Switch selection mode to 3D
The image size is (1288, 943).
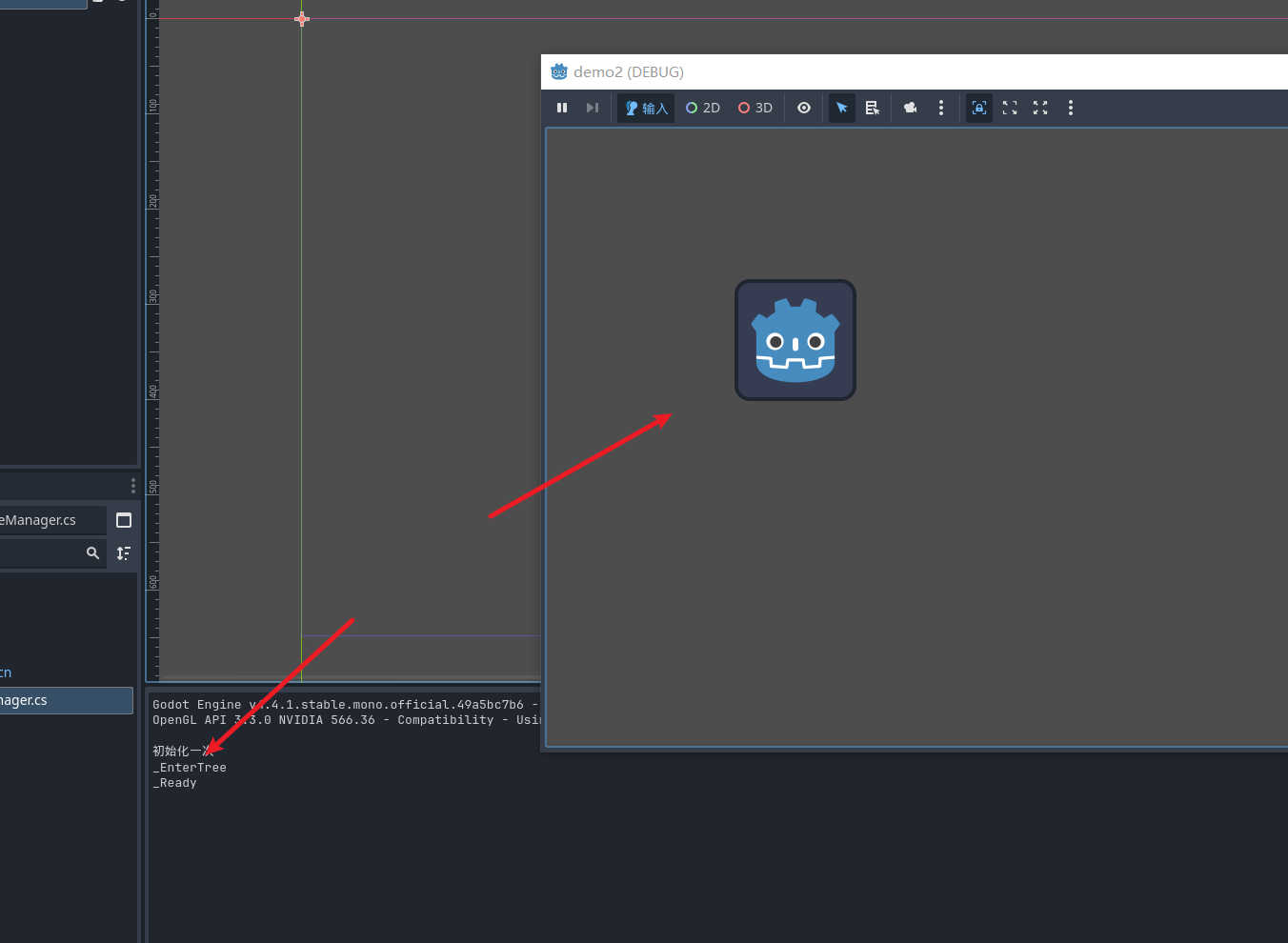pyautogui.click(x=755, y=108)
